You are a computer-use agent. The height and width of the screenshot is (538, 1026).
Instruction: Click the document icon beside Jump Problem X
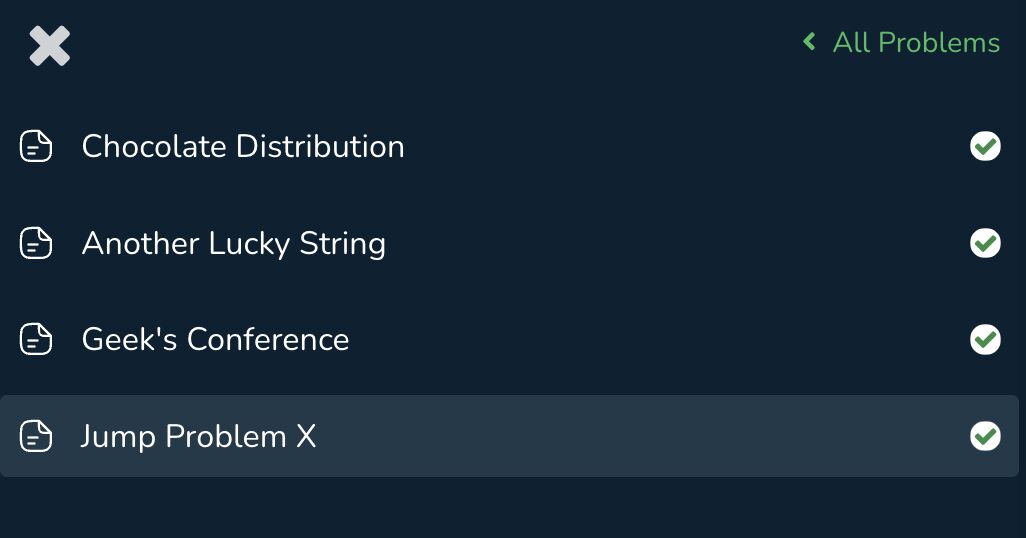pos(36,436)
